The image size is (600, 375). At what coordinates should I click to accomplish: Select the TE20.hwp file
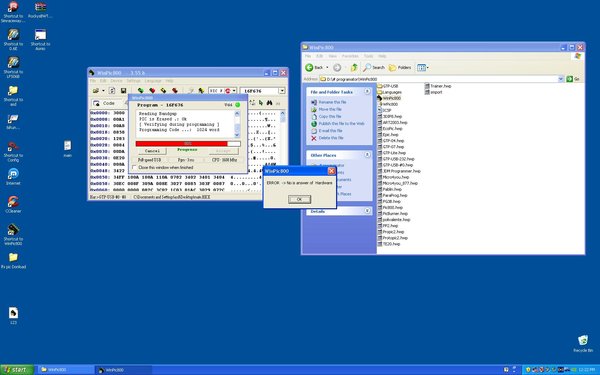pyautogui.click(x=389, y=243)
